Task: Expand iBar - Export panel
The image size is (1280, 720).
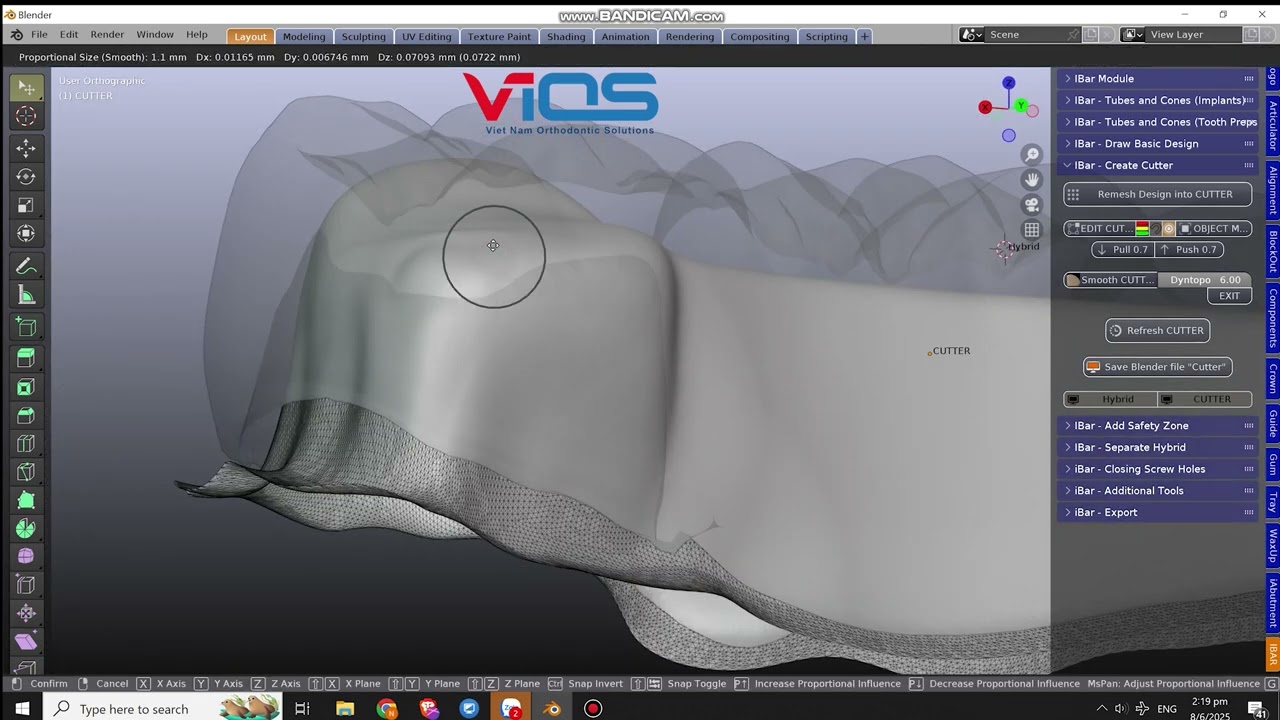Action: pyautogui.click(x=1157, y=513)
